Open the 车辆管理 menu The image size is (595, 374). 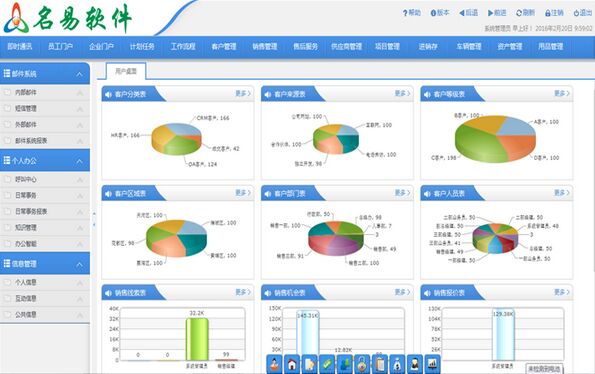(469, 47)
